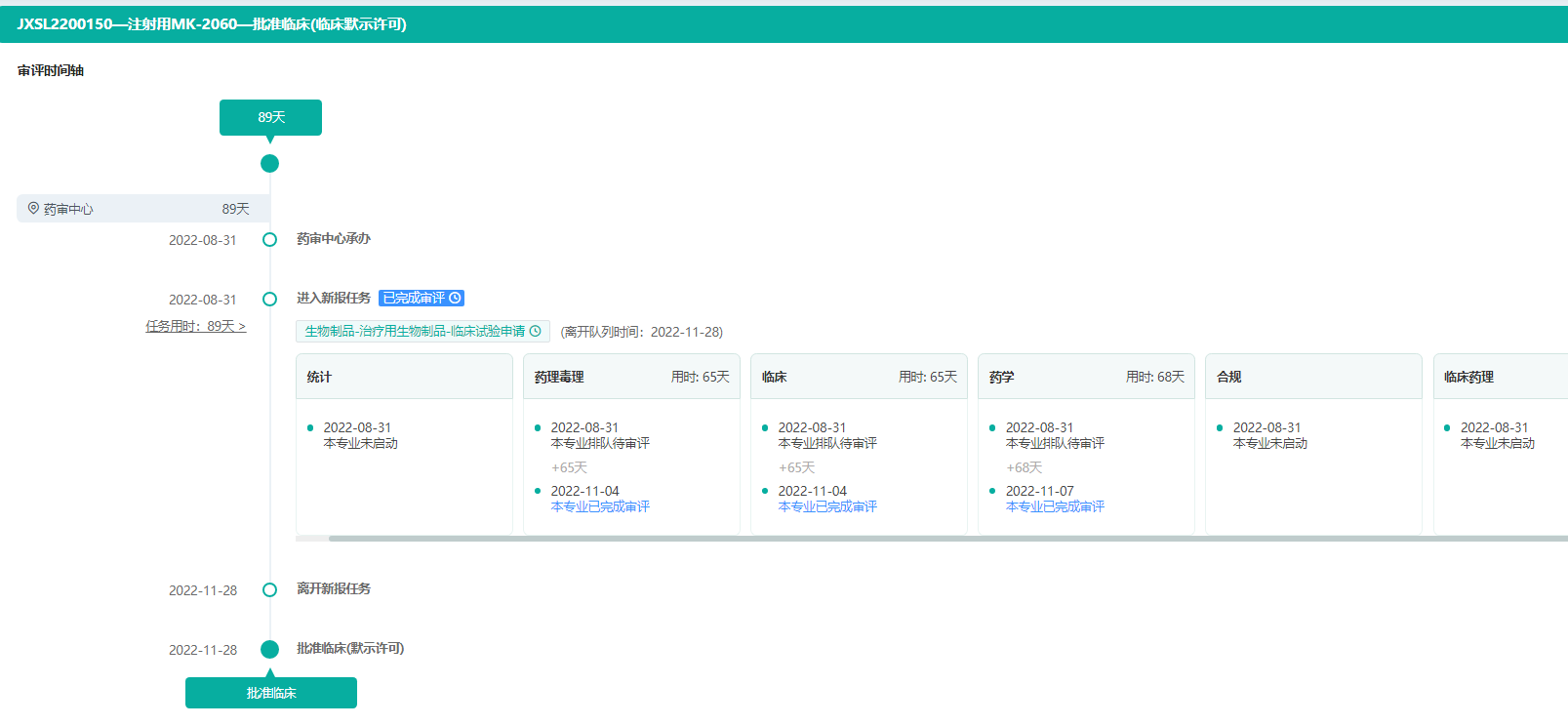Click 2022-11-04 date in 药理毒理 card

pyautogui.click(x=585, y=491)
